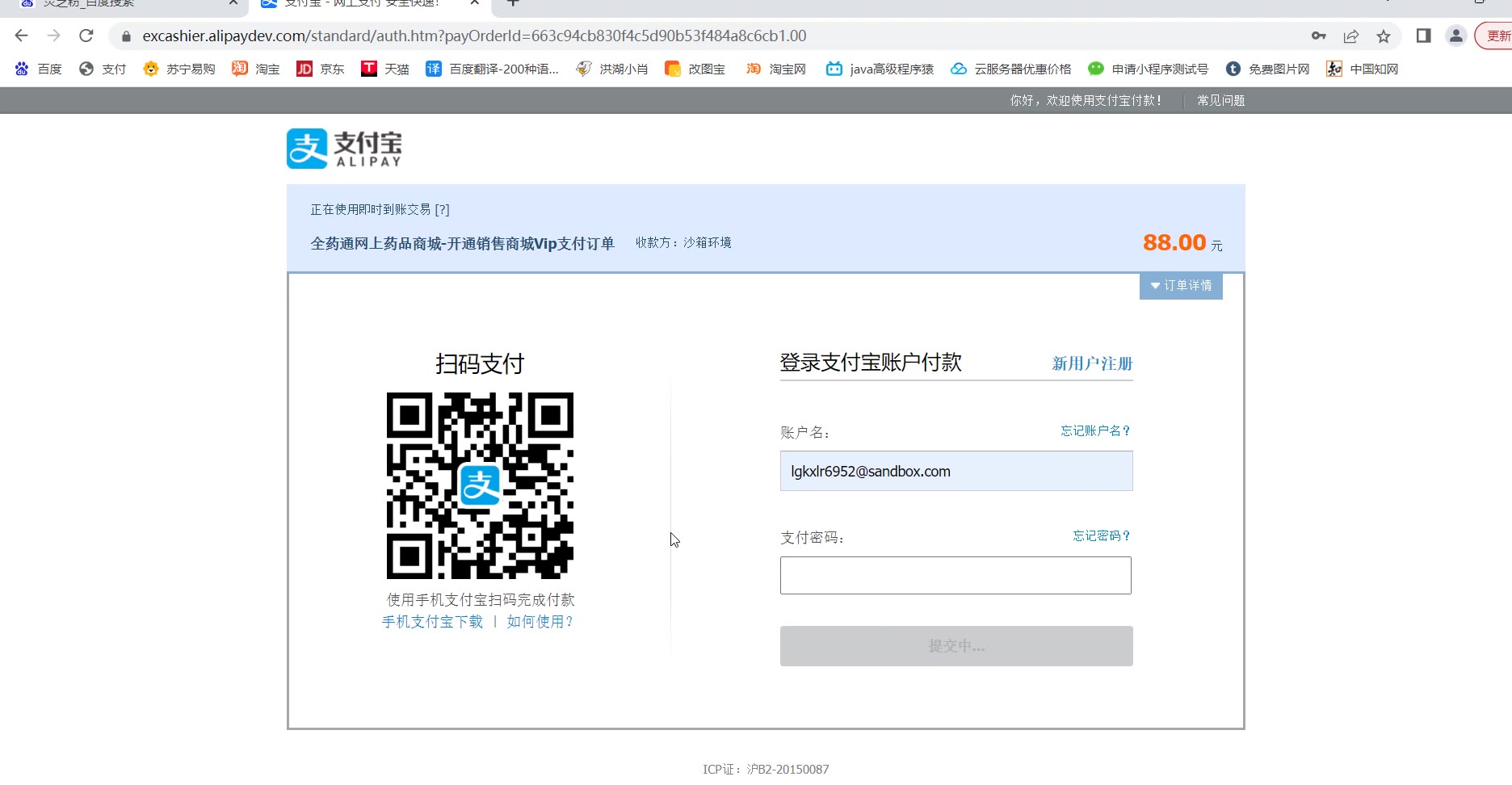The image size is (1512, 785).
Task: Click the 忘记账户名? link
Action: click(x=1095, y=430)
